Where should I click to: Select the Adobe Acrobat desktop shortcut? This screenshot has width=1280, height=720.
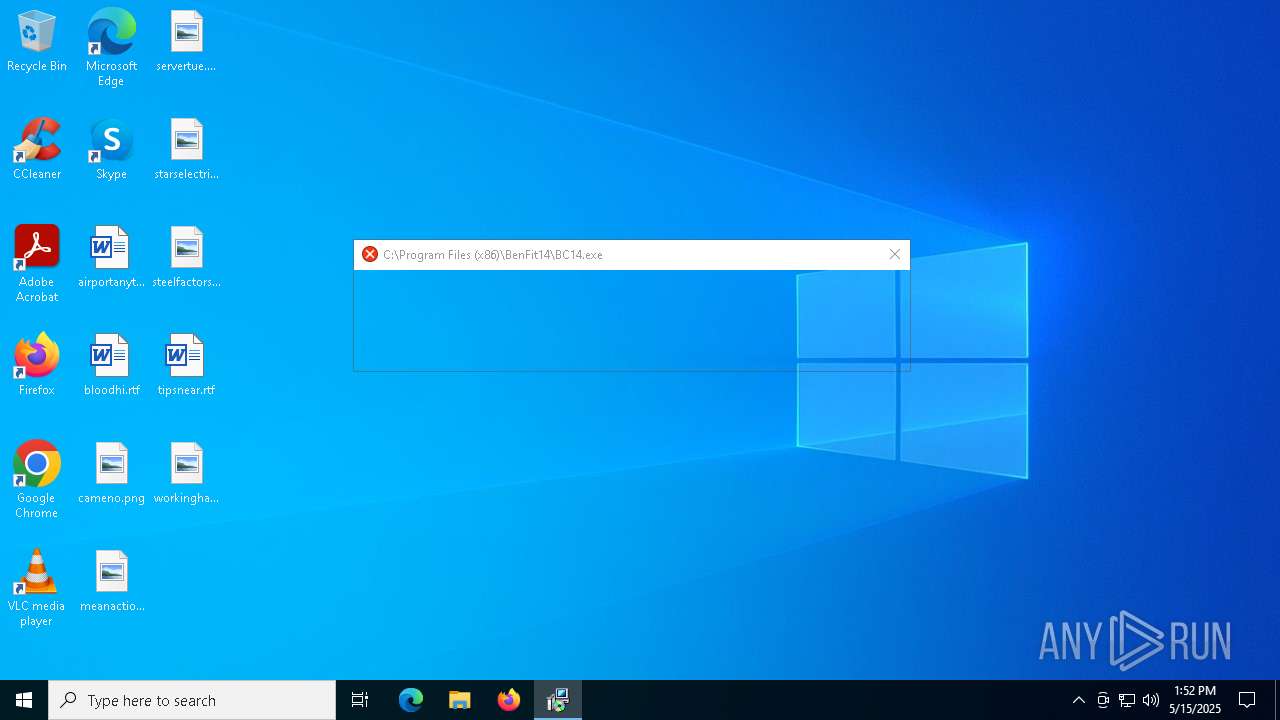click(37, 265)
